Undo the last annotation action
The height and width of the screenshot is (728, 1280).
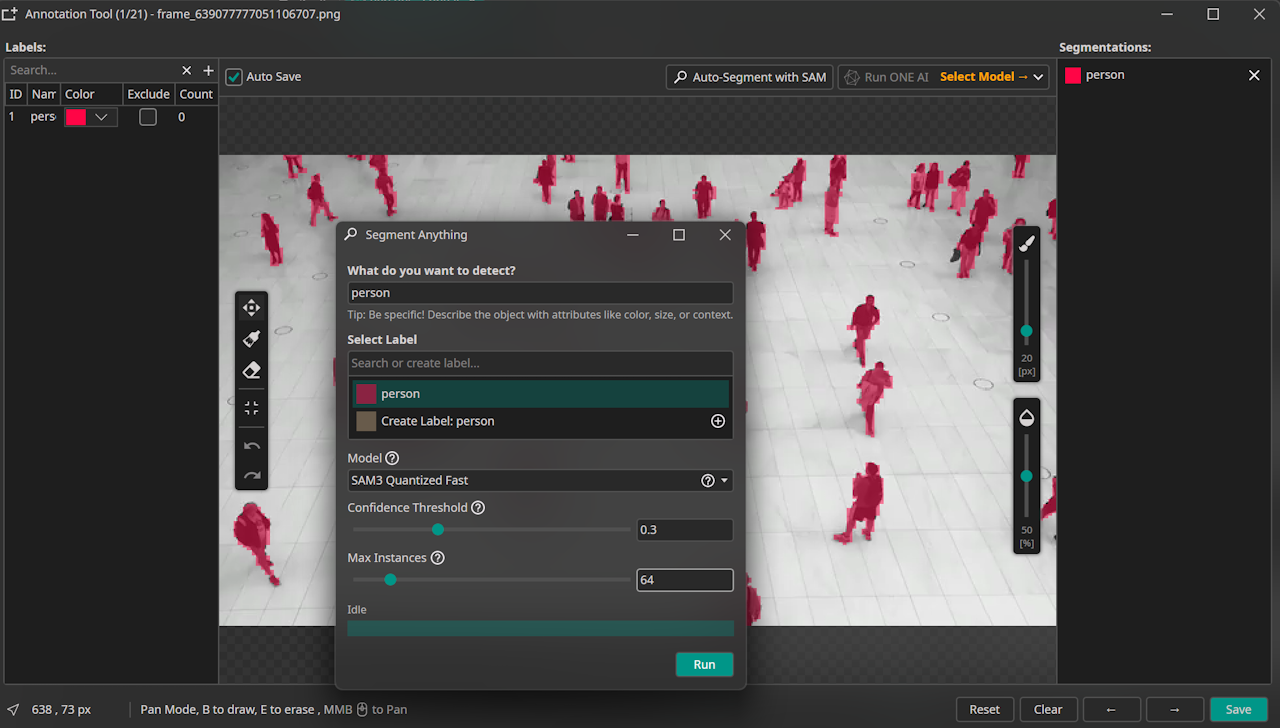[251, 445]
